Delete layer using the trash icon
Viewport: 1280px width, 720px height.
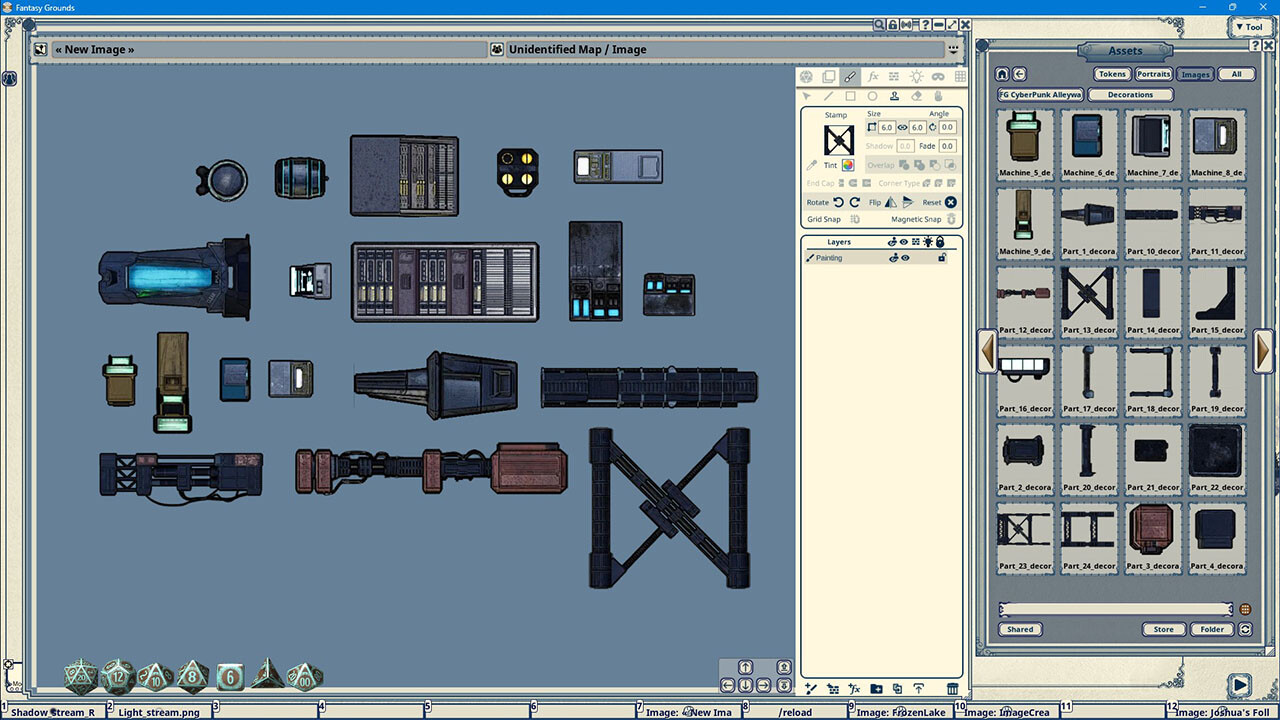(952, 689)
